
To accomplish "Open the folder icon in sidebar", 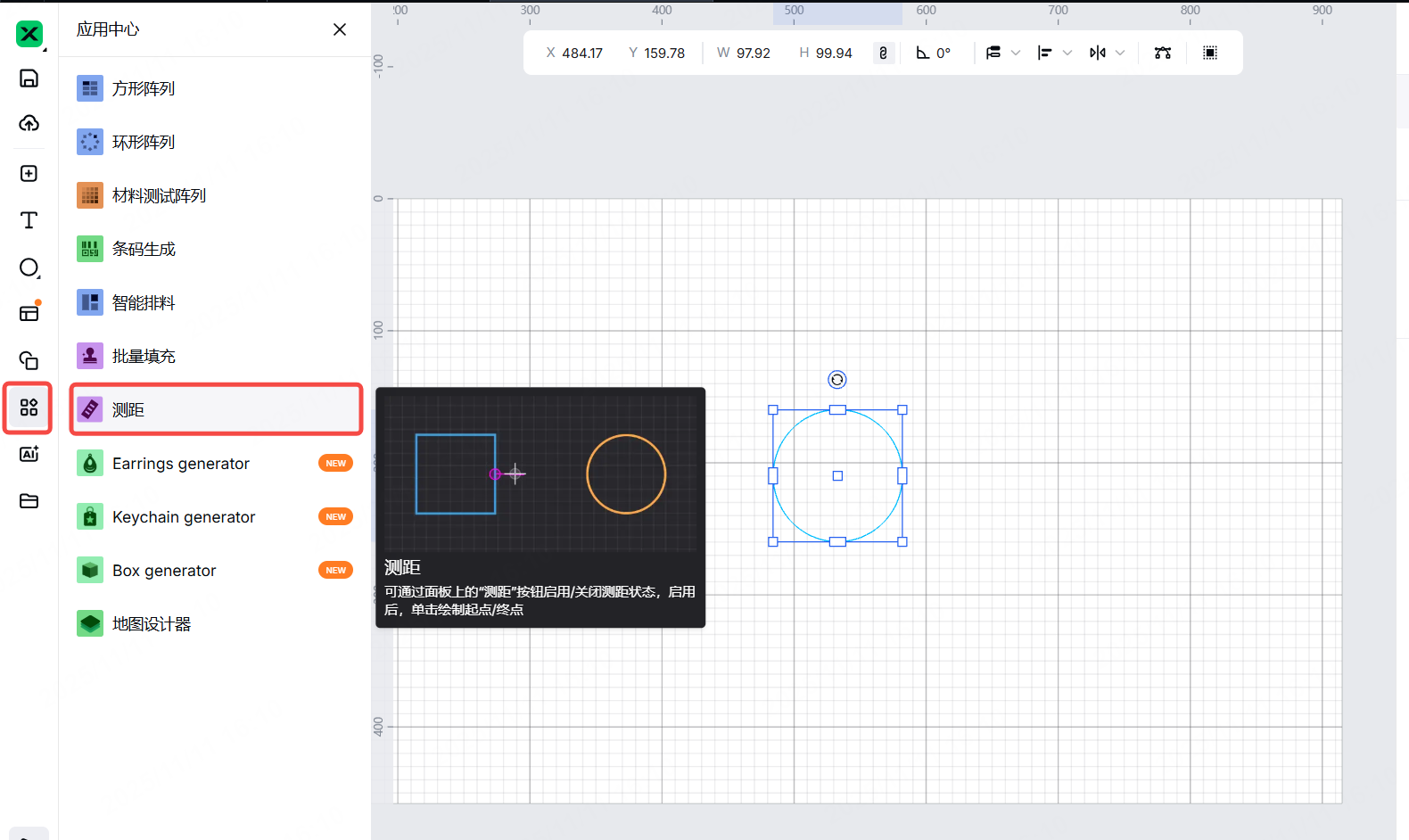I will (29, 501).
